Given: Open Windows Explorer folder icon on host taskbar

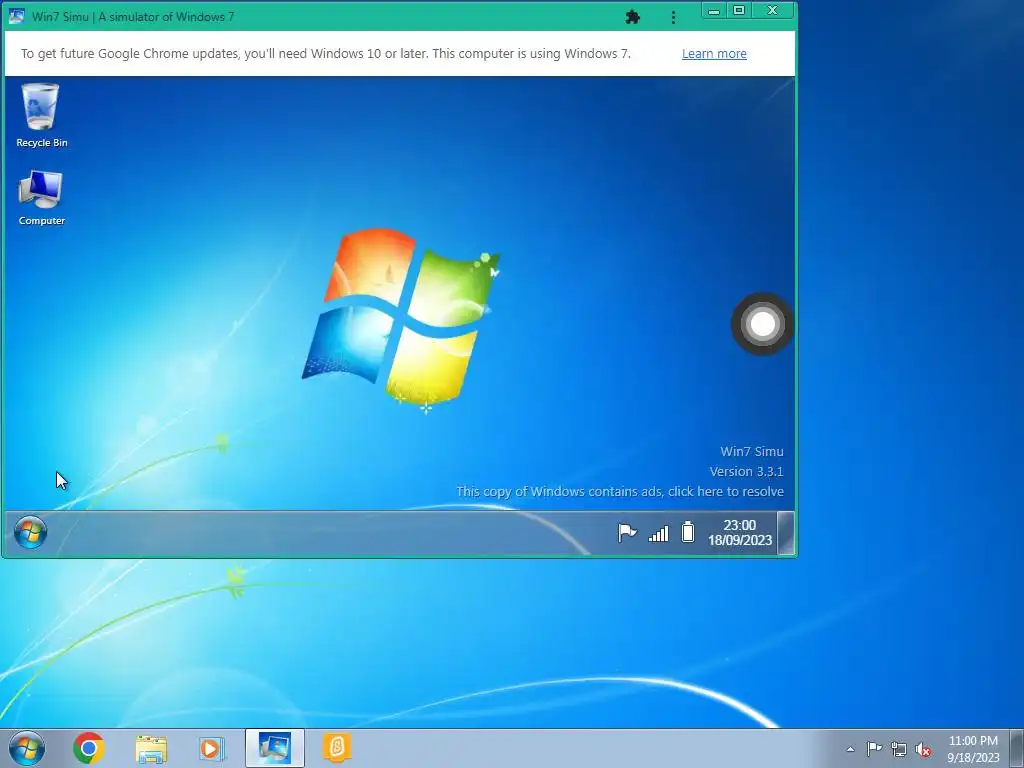Looking at the screenshot, I should point(151,749).
